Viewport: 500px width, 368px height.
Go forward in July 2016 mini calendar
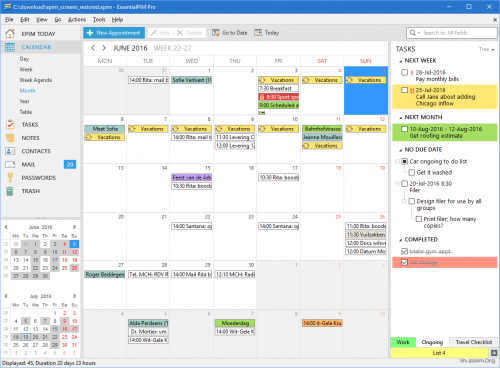coord(74,296)
